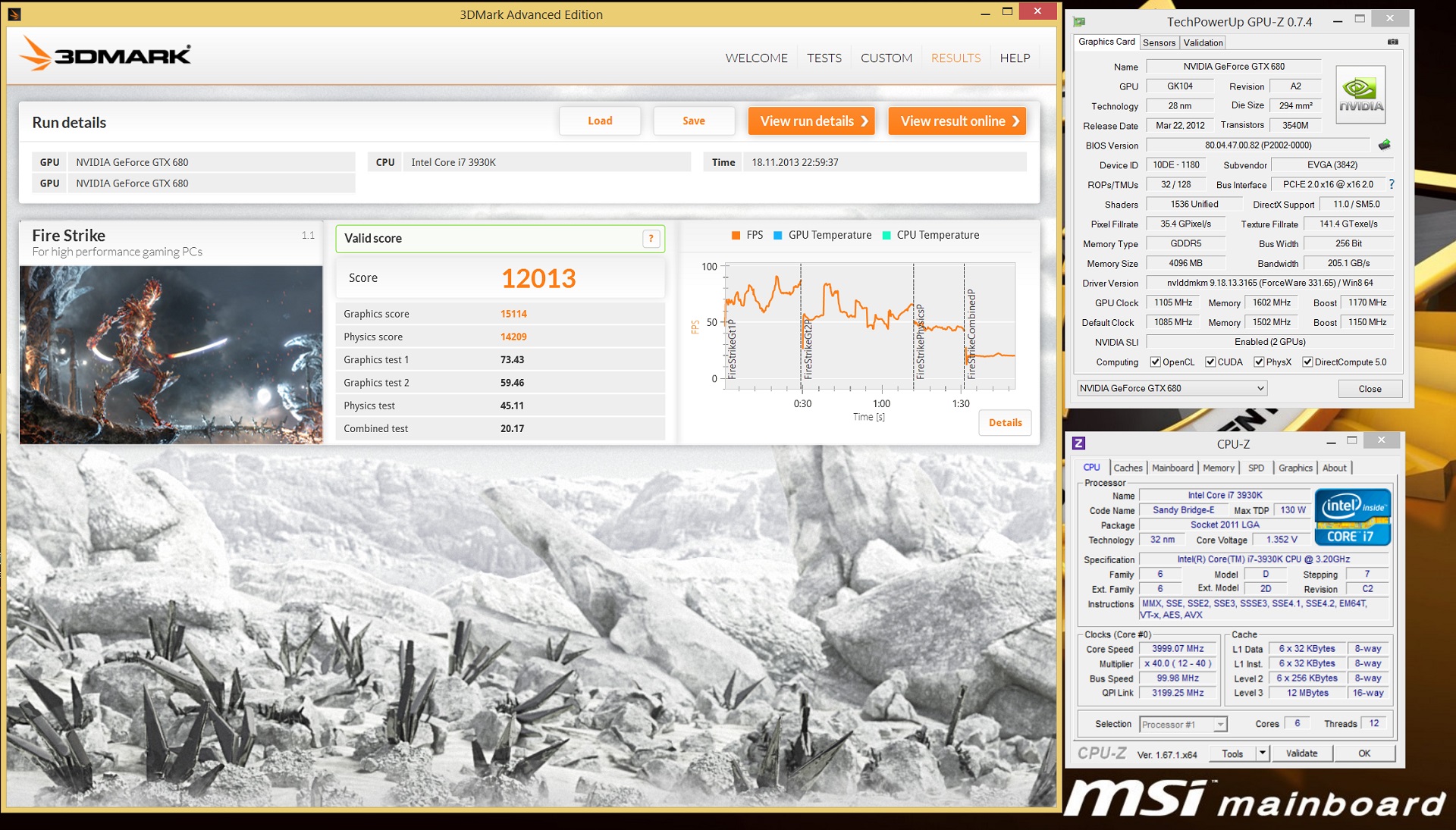Click the GPU Name field in GPU-Z
Screen dimensions: 1456x830
point(1233,67)
